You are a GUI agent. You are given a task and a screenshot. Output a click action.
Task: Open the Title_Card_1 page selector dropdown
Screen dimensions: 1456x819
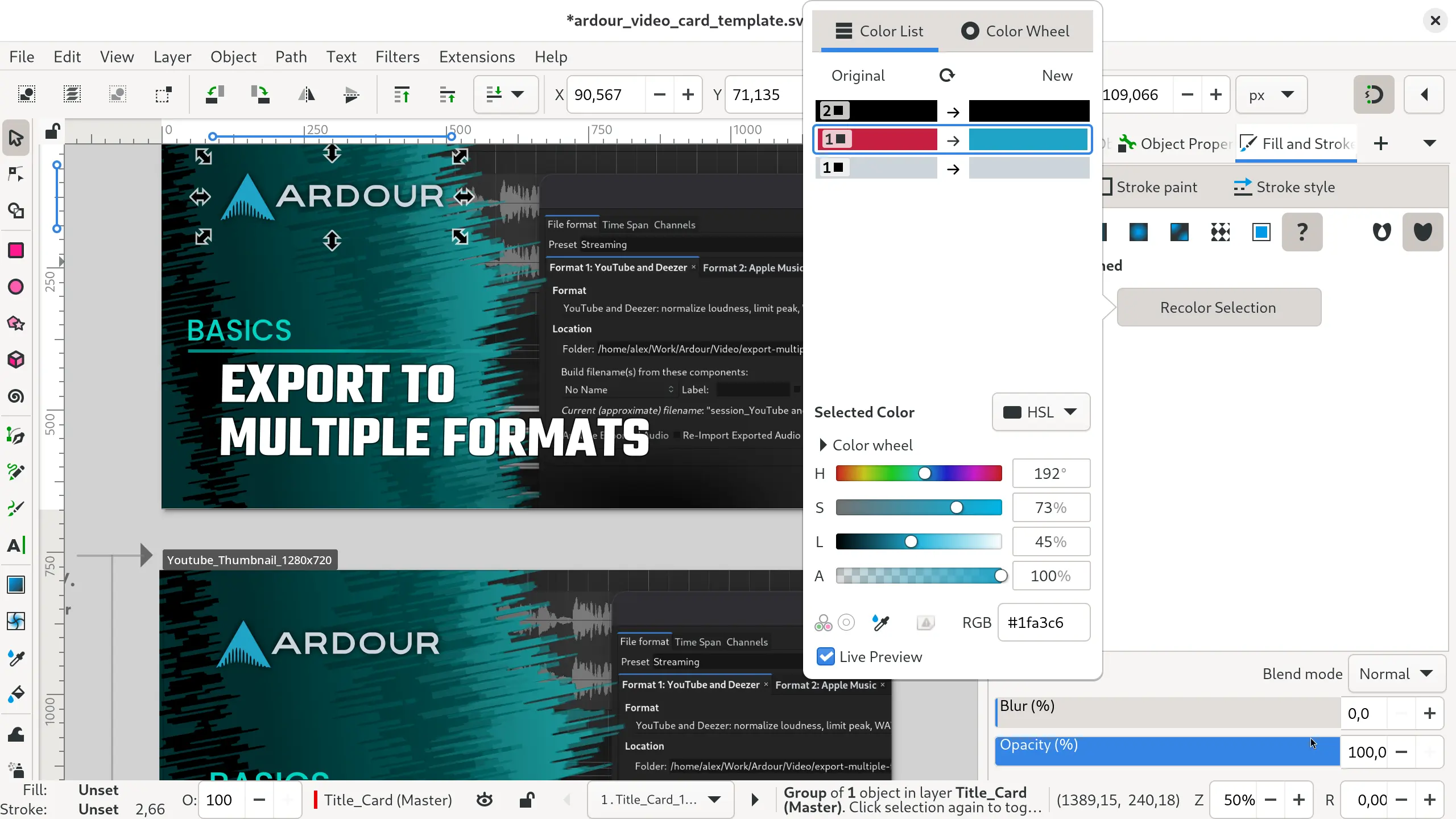[x=660, y=800]
